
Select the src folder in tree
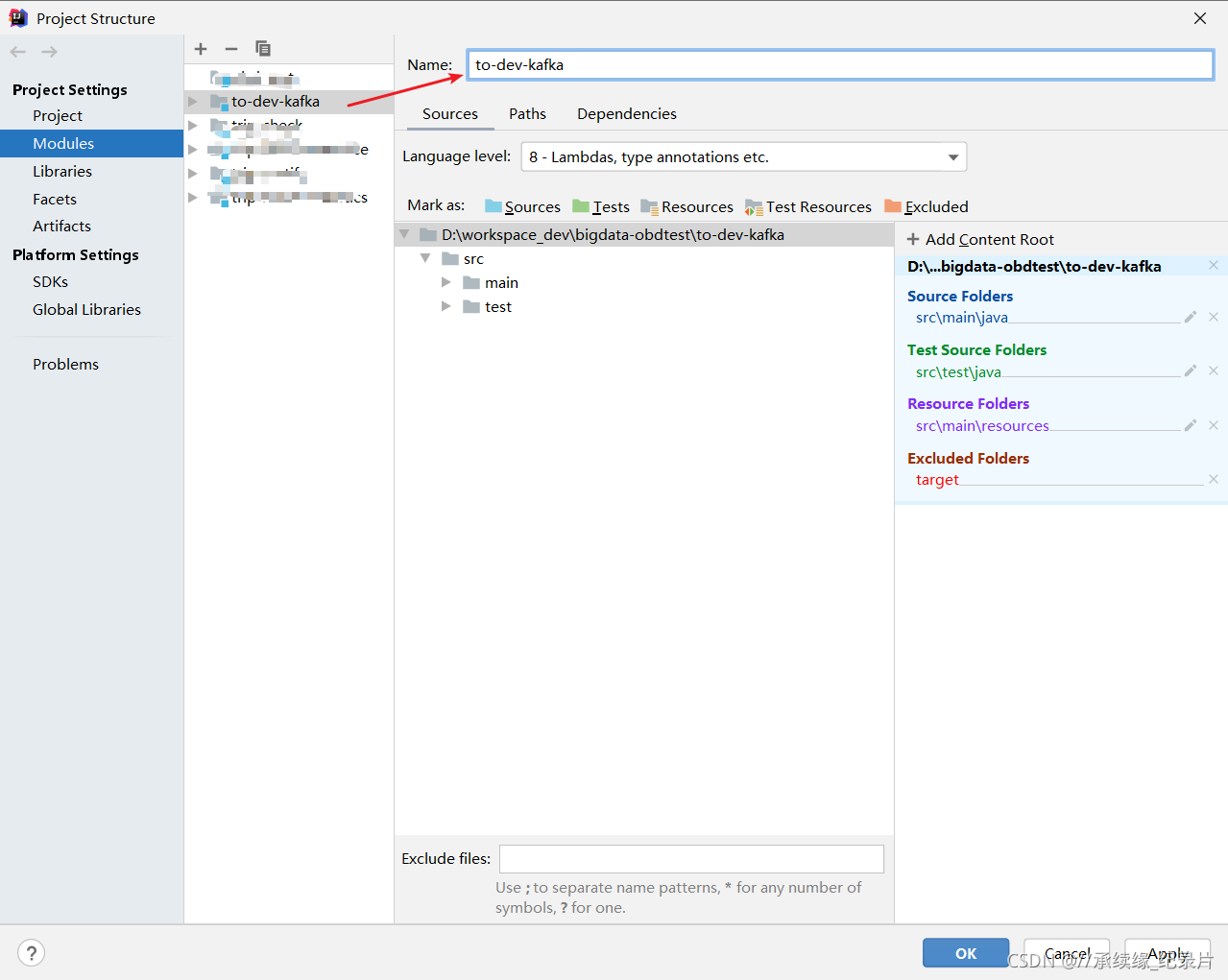tap(473, 258)
